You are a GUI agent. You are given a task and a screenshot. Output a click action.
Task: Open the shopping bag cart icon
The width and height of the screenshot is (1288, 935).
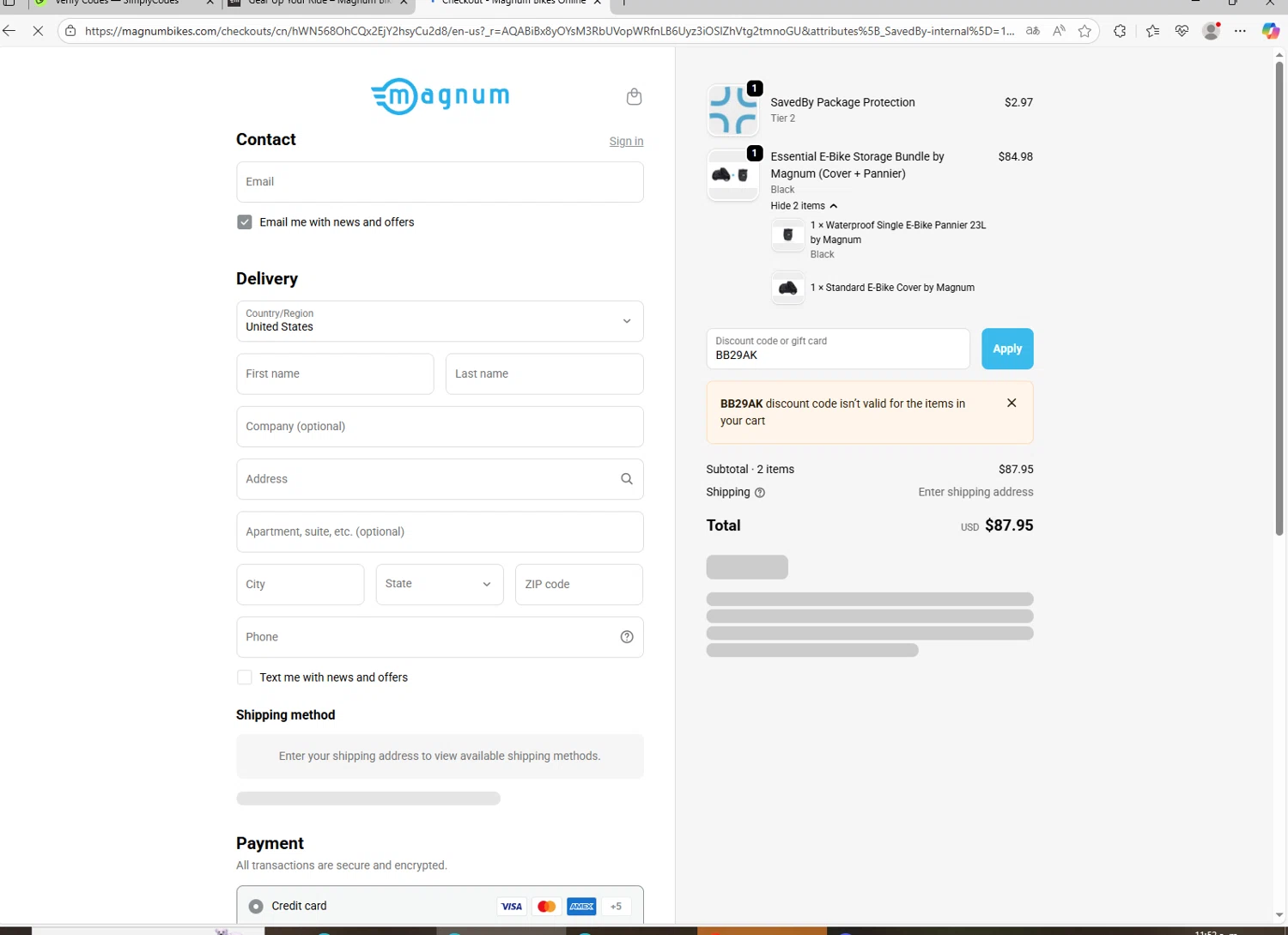(634, 96)
